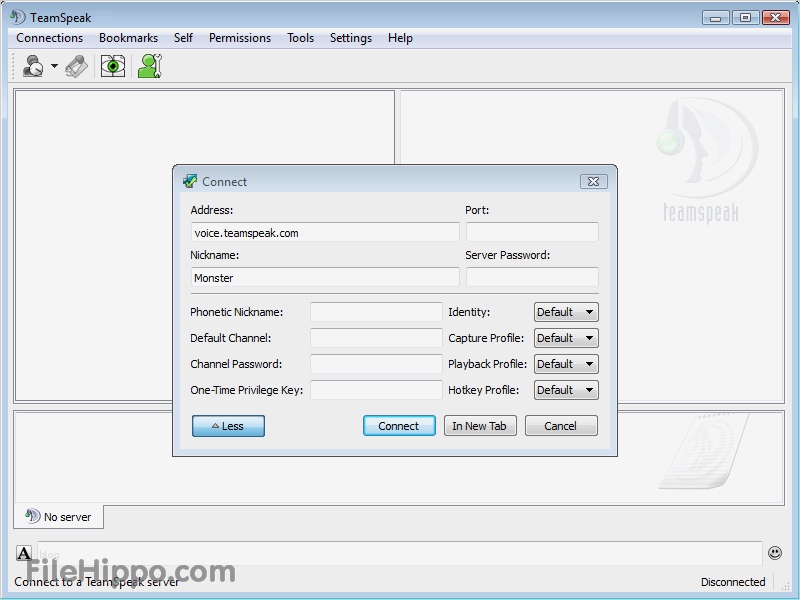
Task: Open the Self menu
Action: pyautogui.click(x=183, y=38)
